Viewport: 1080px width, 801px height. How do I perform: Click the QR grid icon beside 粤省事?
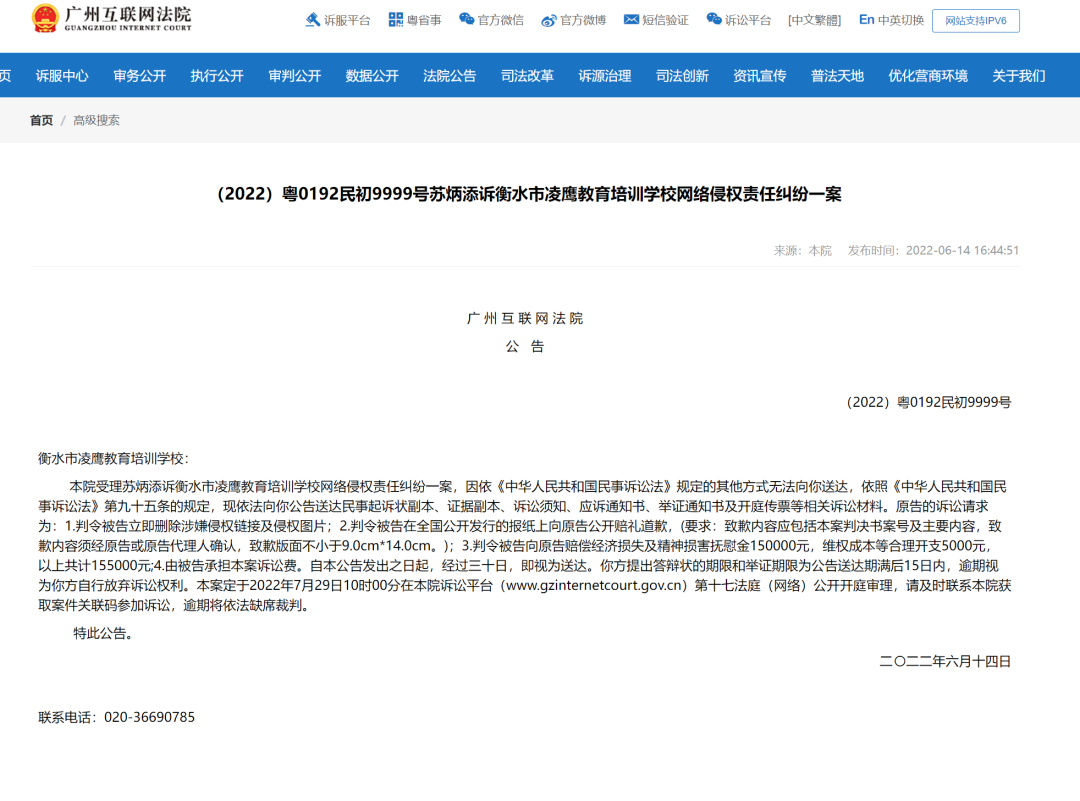tap(395, 20)
